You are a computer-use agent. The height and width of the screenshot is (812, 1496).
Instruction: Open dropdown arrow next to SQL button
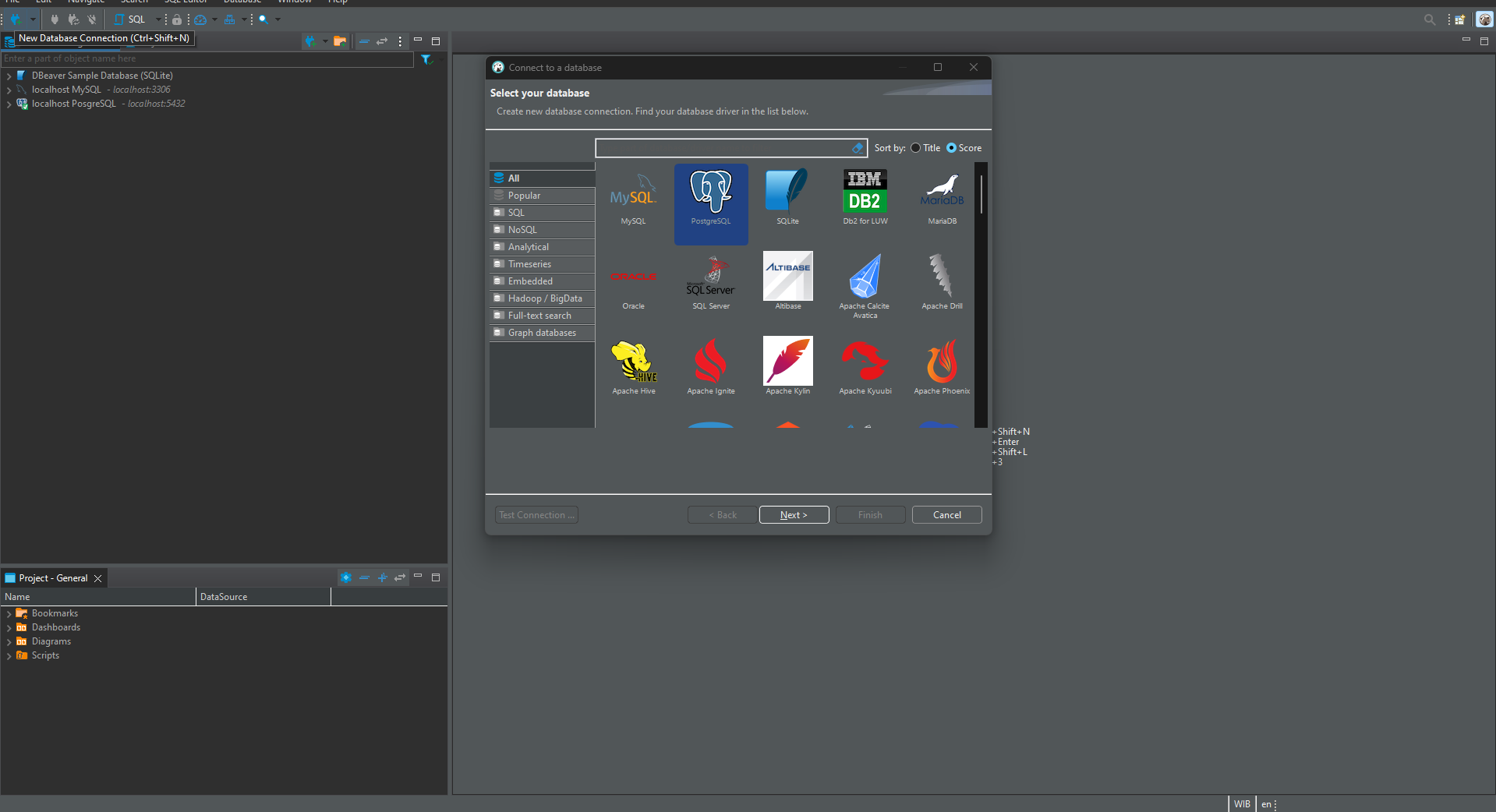click(x=158, y=19)
